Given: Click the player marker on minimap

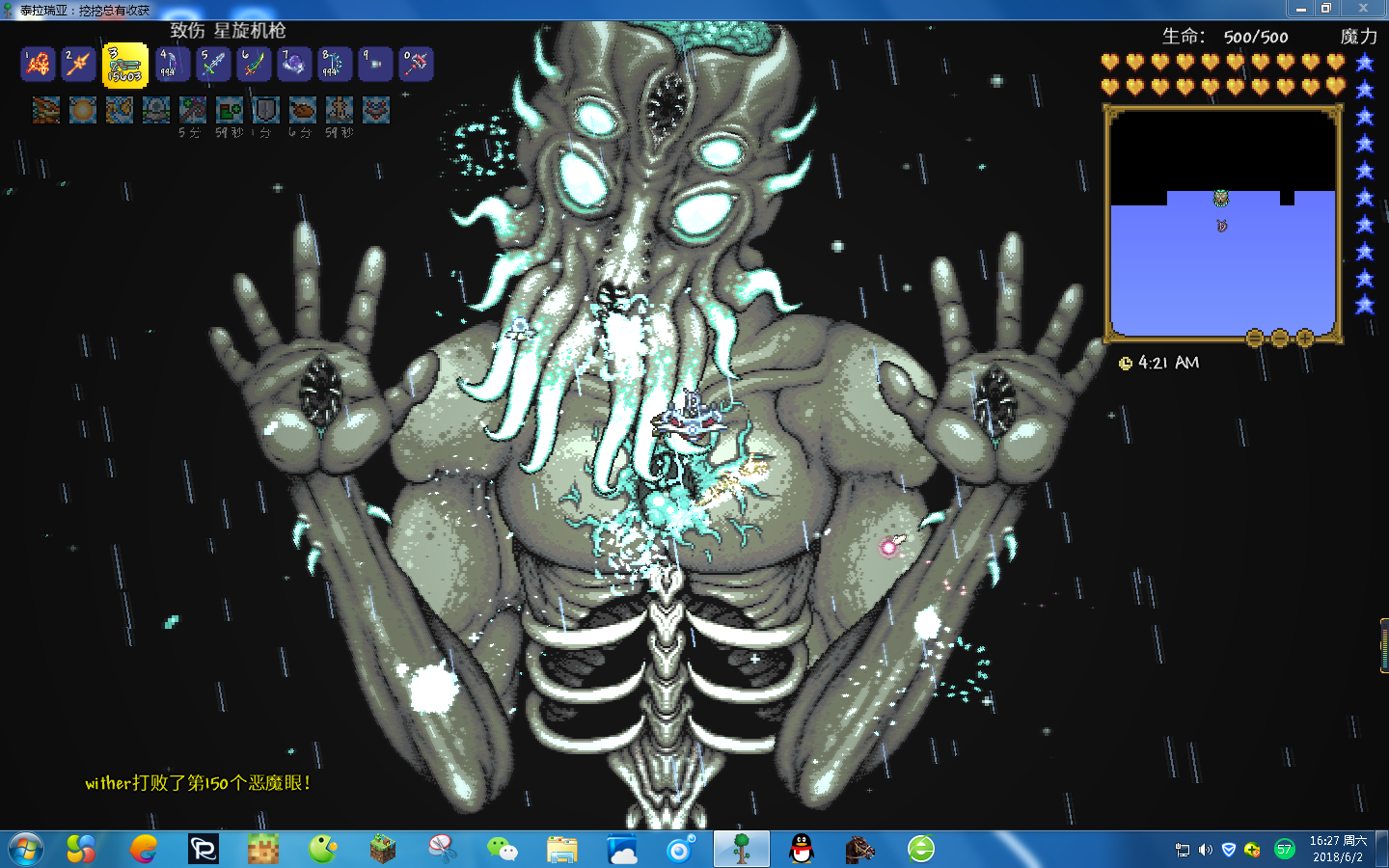Looking at the screenshot, I should tap(1222, 226).
